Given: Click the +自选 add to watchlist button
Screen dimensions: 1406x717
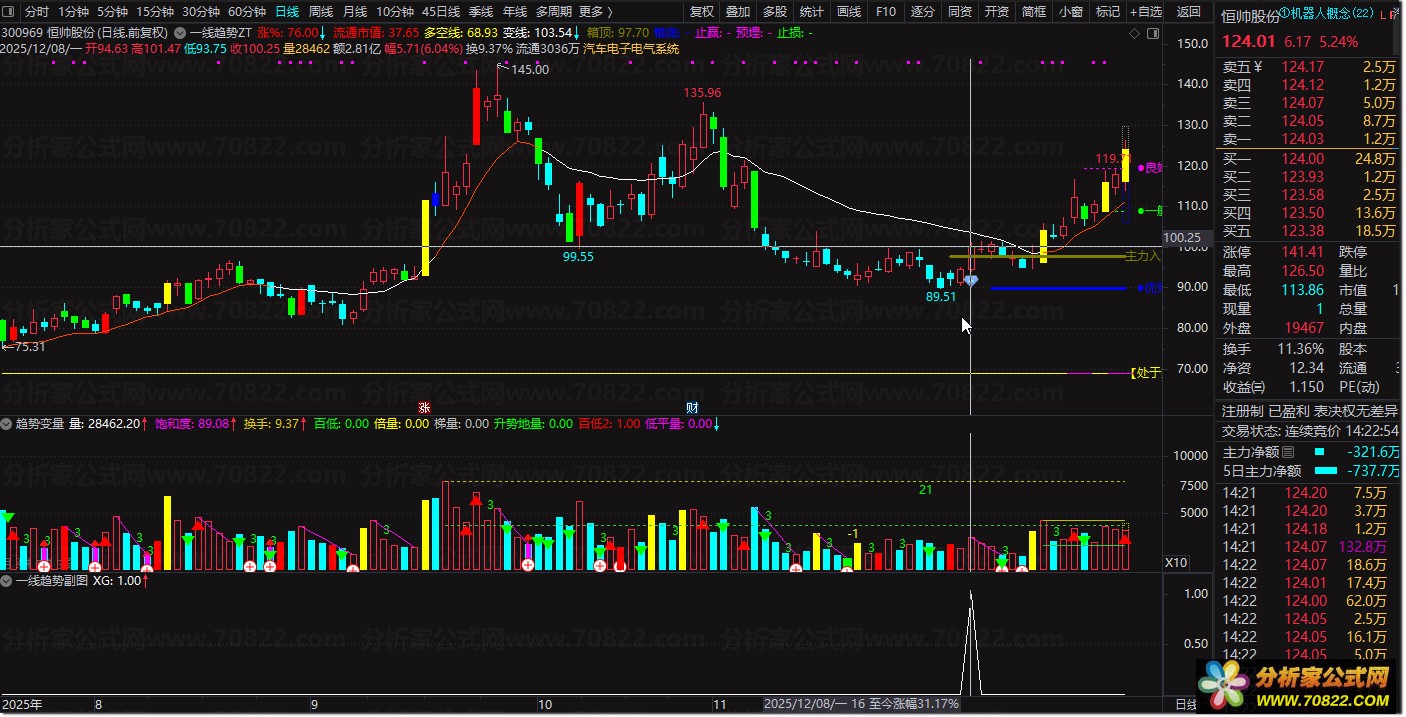Looking at the screenshot, I should tap(1145, 12).
